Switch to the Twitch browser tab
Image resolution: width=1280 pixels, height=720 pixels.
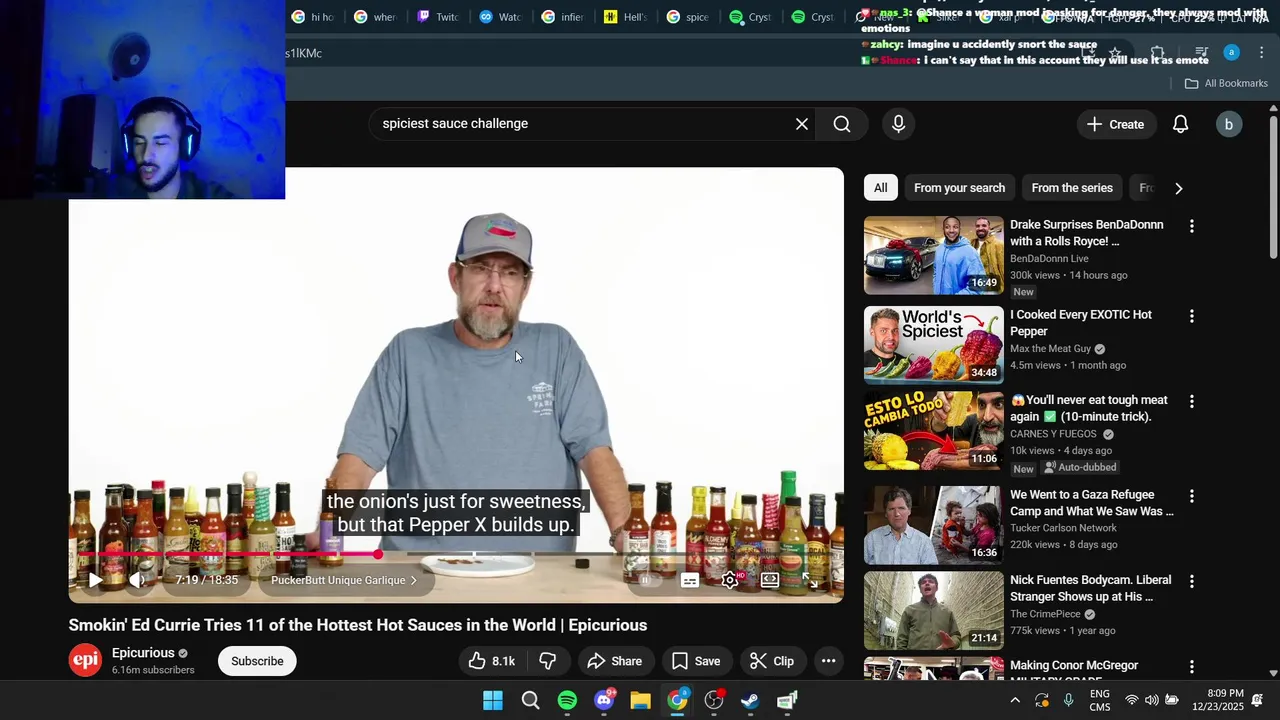coord(437,17)
